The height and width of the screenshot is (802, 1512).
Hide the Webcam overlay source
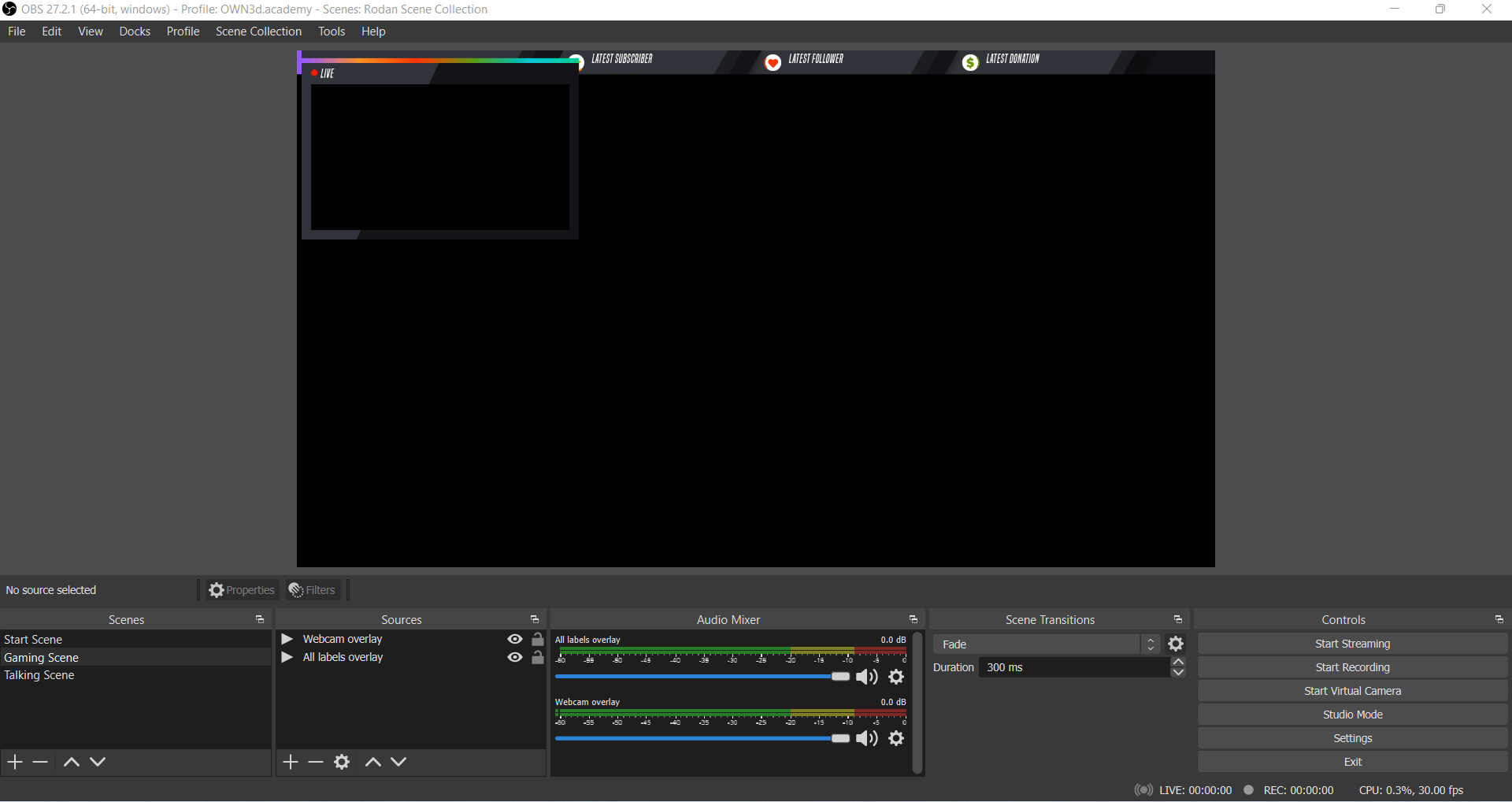tap(515, 639)
